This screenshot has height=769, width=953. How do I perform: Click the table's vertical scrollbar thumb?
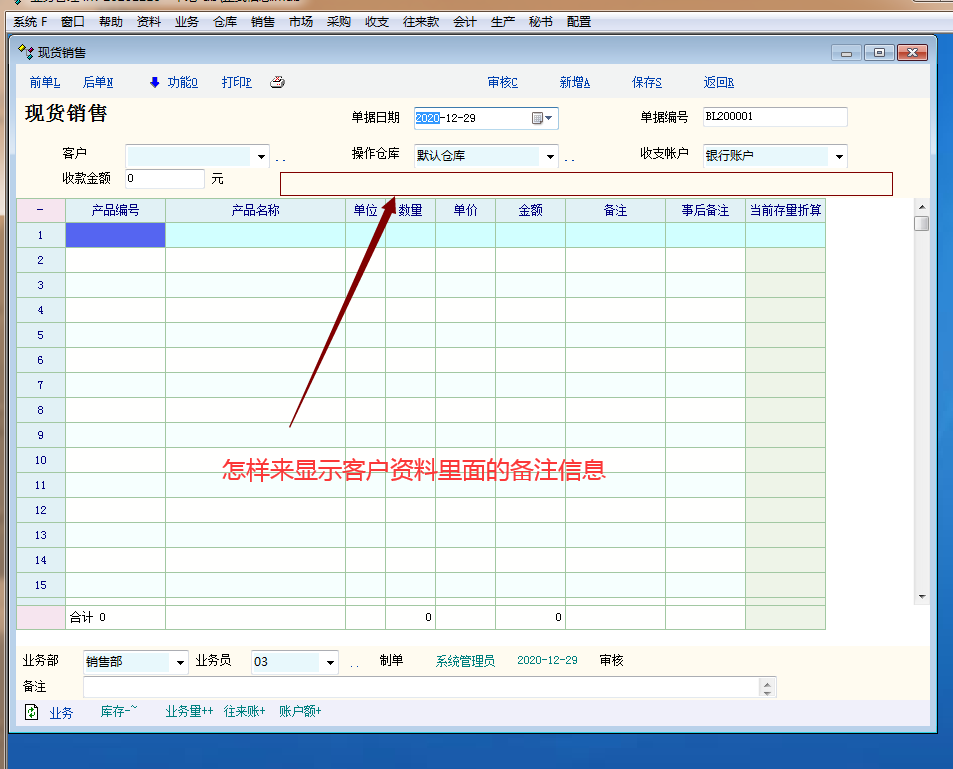pos(921,223)
